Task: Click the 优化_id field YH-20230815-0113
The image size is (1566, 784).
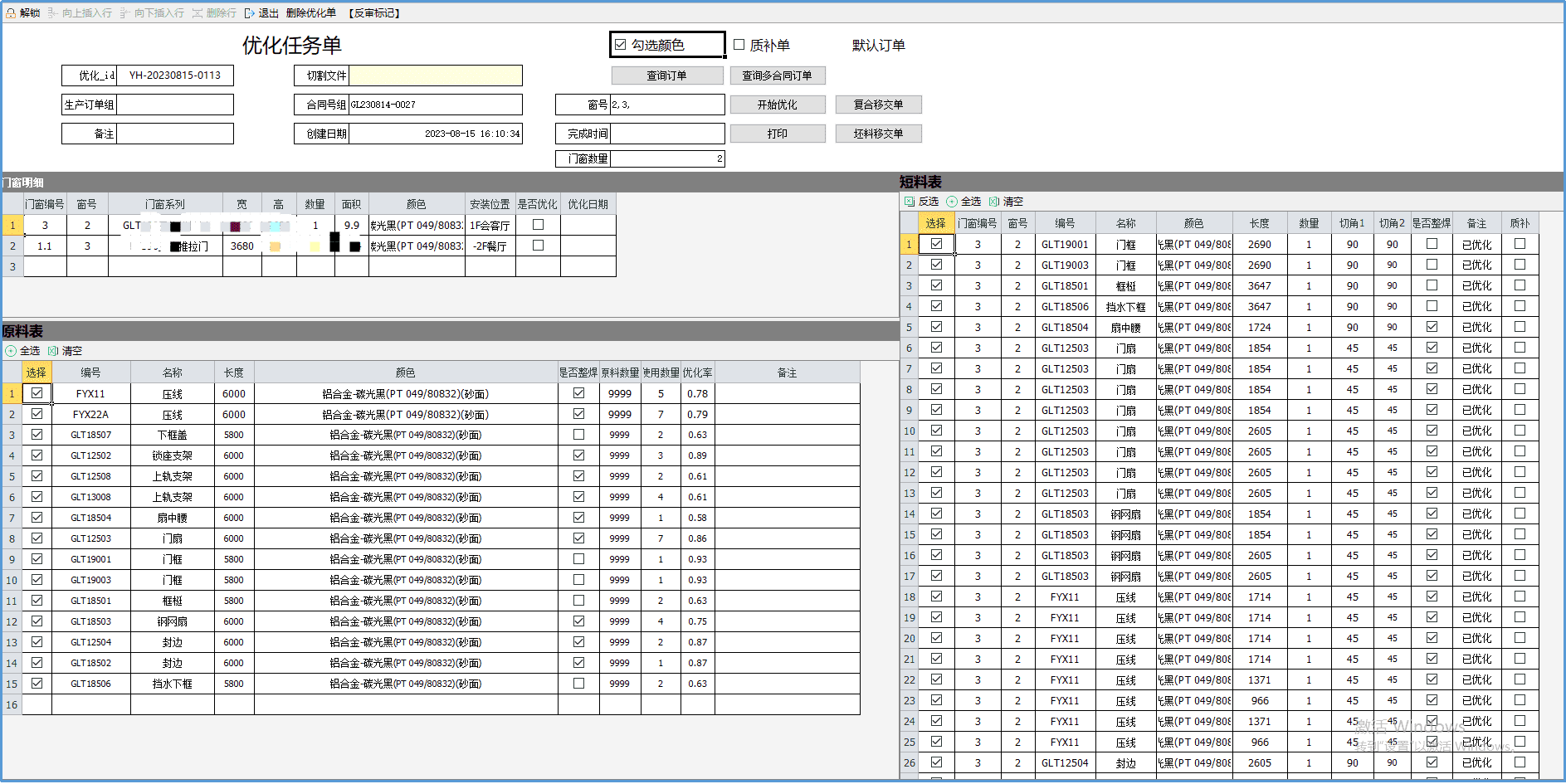Action: pyautogui.click(x=175, y=75)
